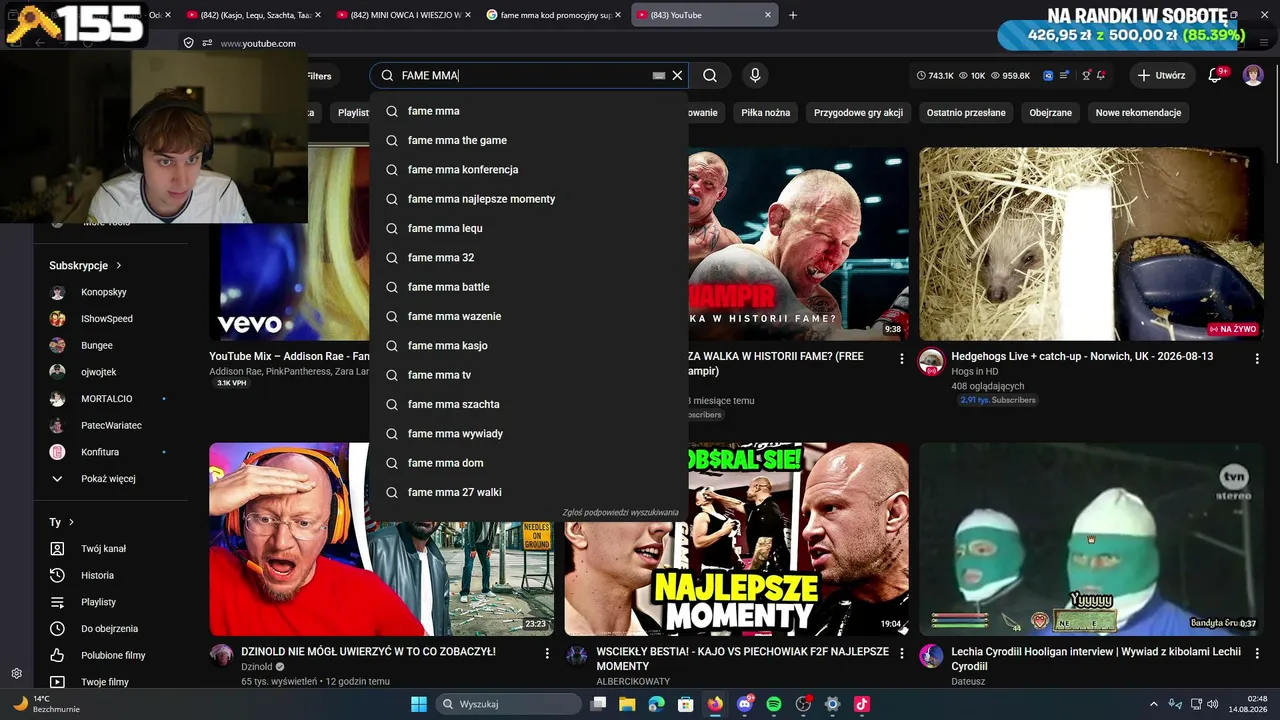Filter the feed by the Piłka nożna chip
1280x720 pixels.
tap(766, 113)
